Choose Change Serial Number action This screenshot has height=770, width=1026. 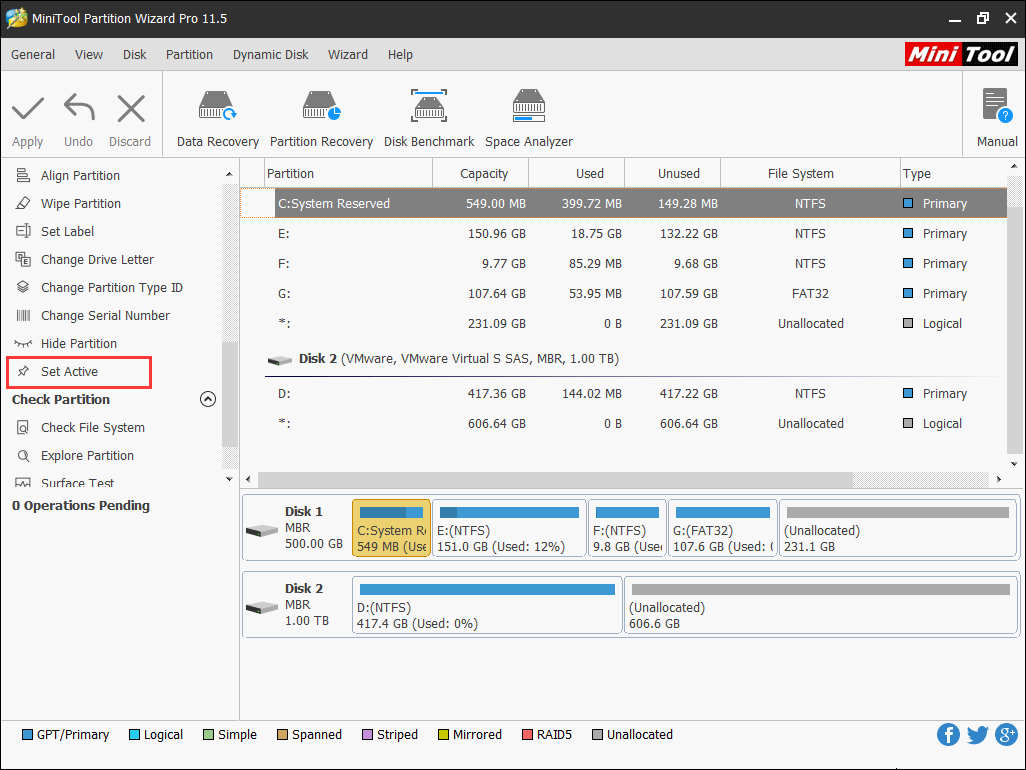point(105,316)
